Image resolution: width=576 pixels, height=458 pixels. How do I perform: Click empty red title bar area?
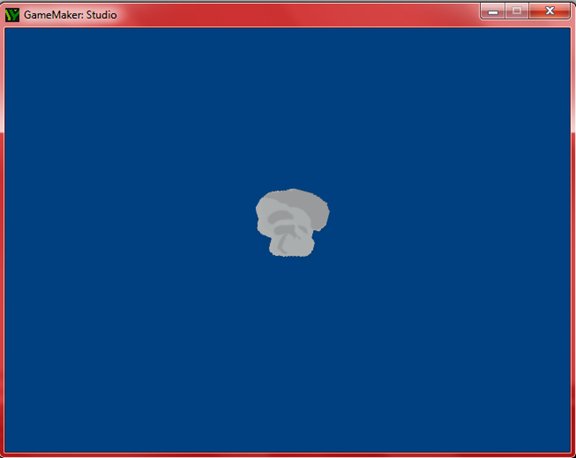[294, 15]
